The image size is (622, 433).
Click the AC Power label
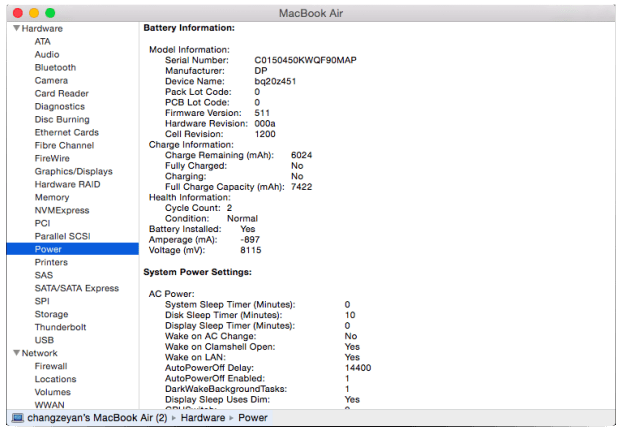coord(171,294)
